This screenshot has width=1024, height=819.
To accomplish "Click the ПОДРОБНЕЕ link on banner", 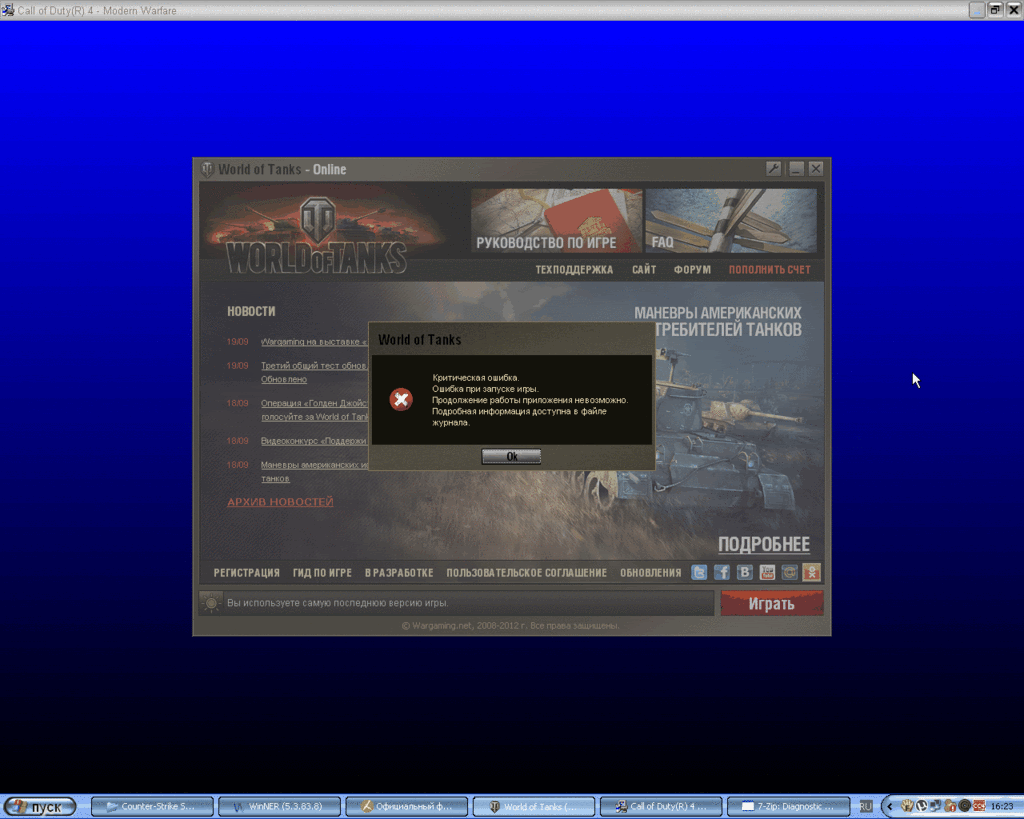I will (763, 544).
